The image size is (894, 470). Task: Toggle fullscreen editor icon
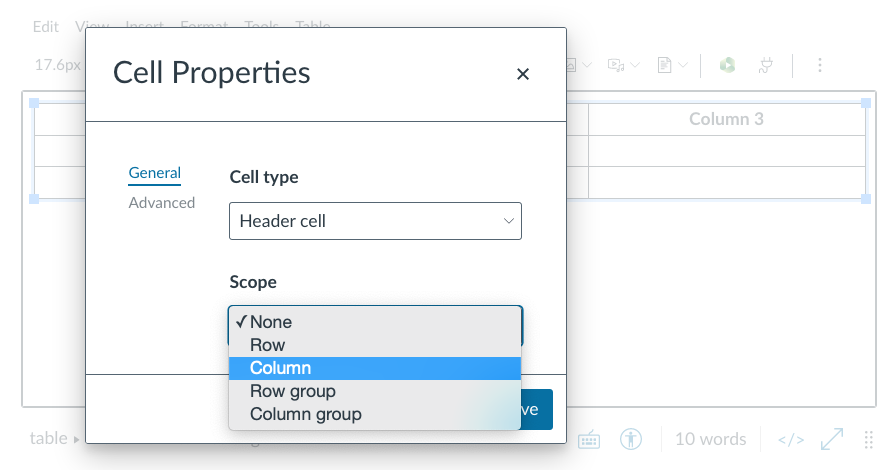(x=832, y=439)
